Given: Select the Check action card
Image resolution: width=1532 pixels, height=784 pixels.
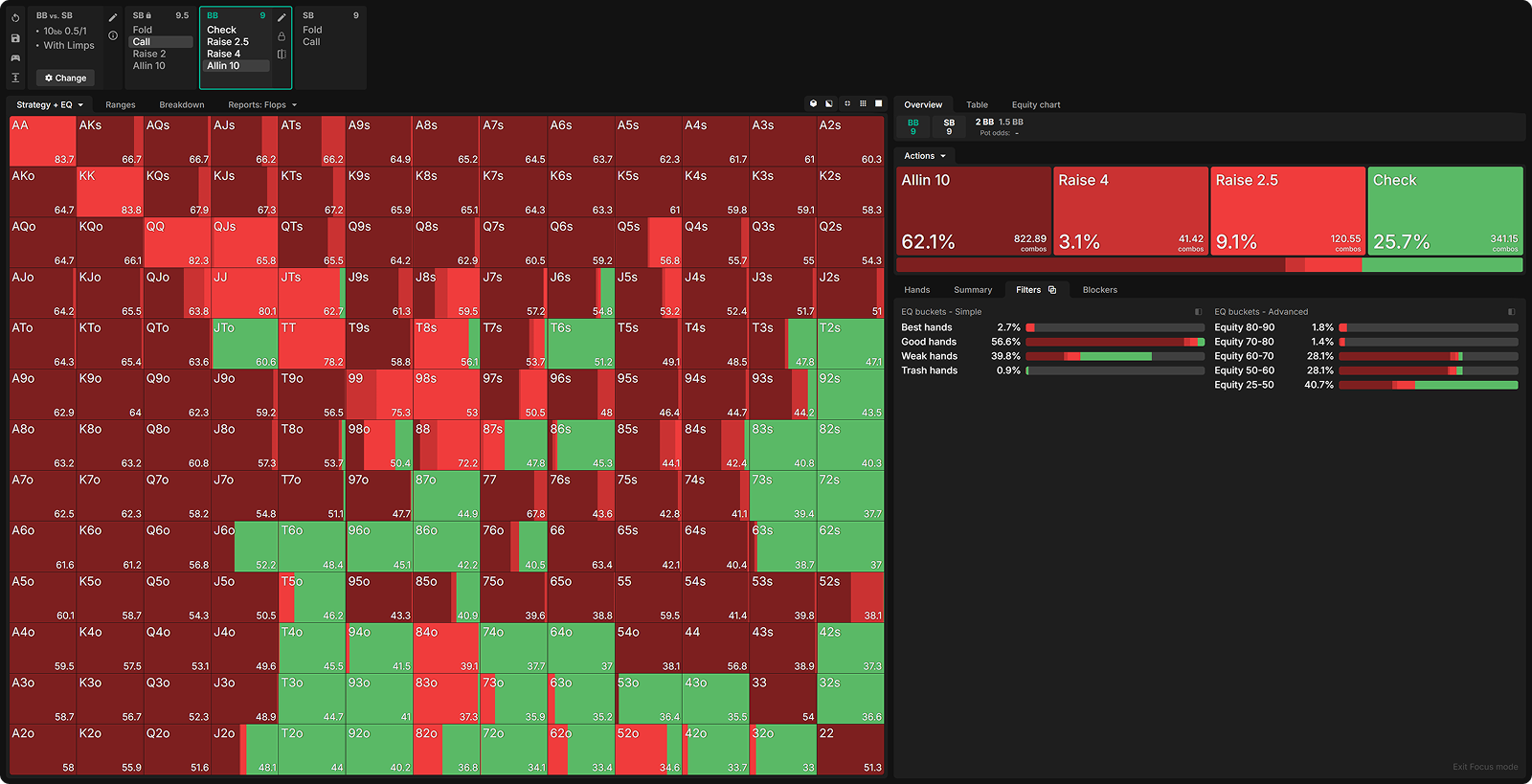Looking at the screenshot, I should tap(1445, 211).
